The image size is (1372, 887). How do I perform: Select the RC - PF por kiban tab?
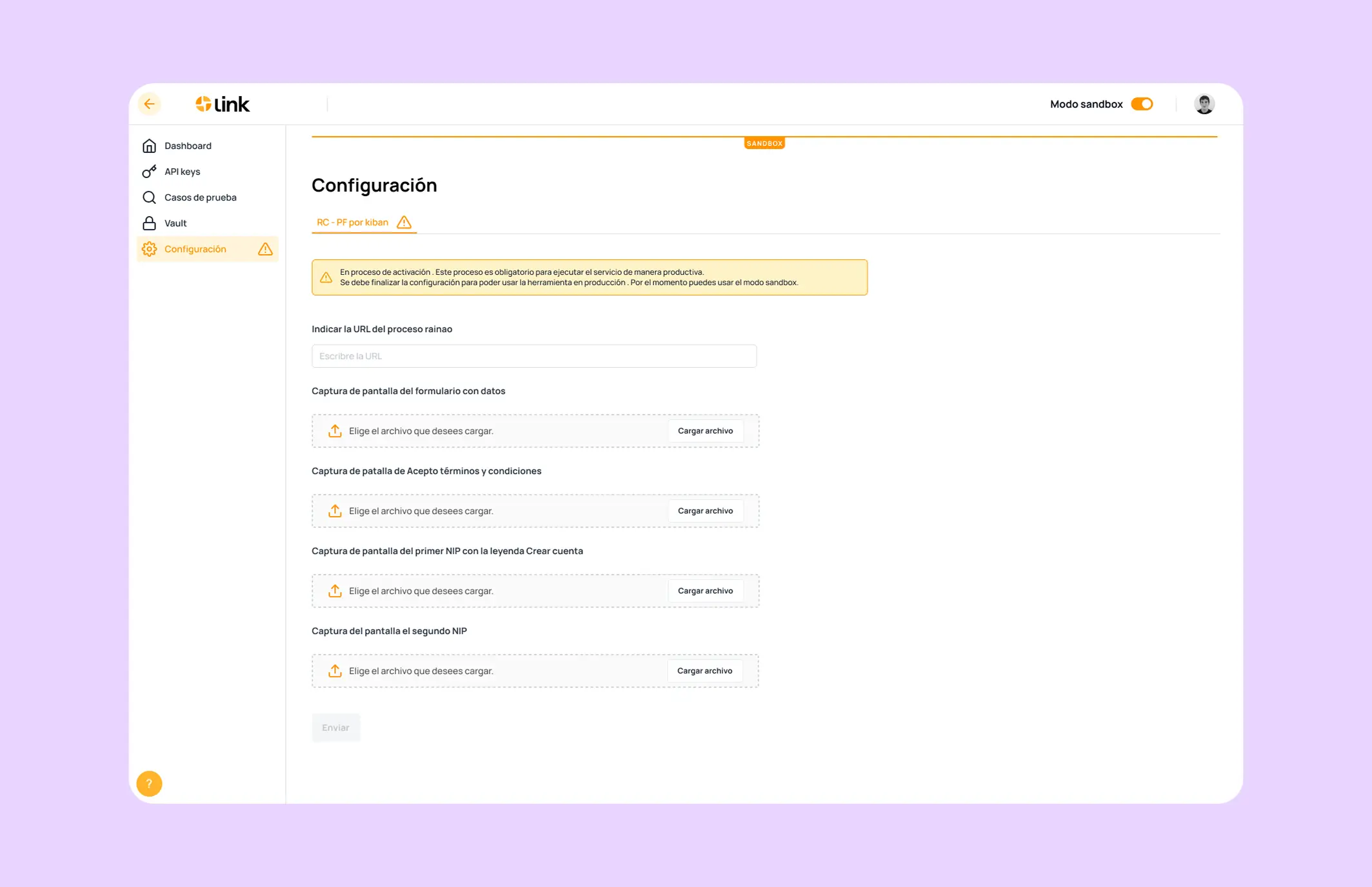(x=364, y=223)
